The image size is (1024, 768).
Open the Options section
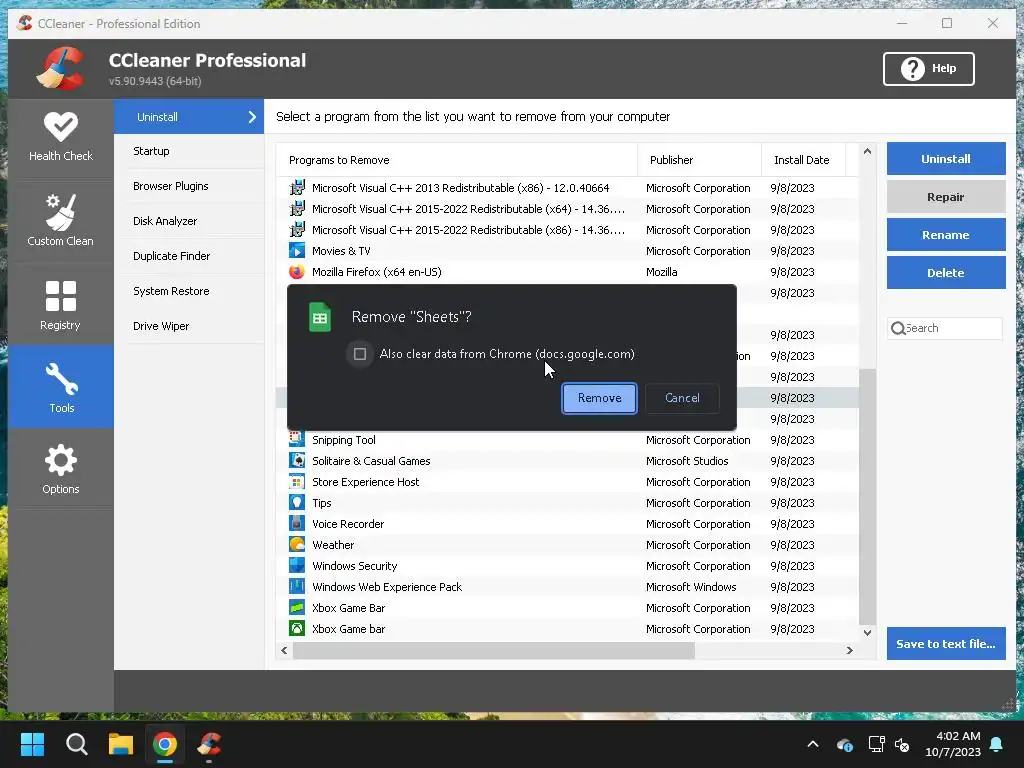(61, 469)
